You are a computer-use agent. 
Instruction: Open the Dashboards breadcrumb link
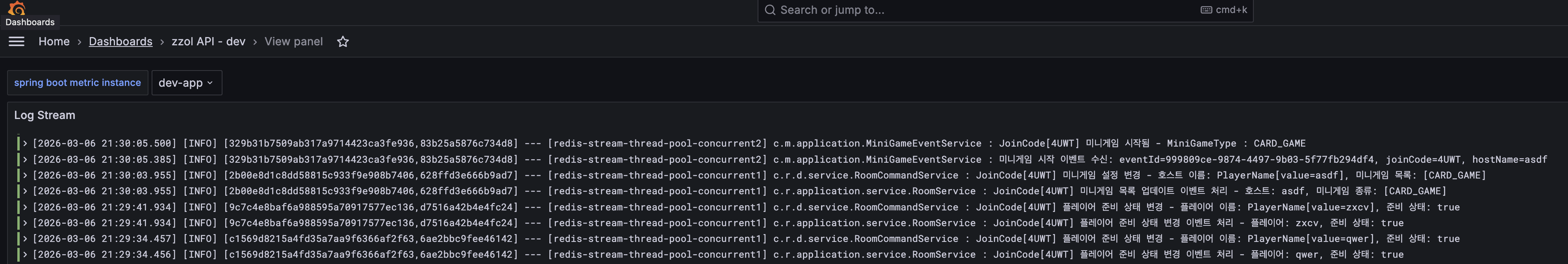tap(120, 41)
